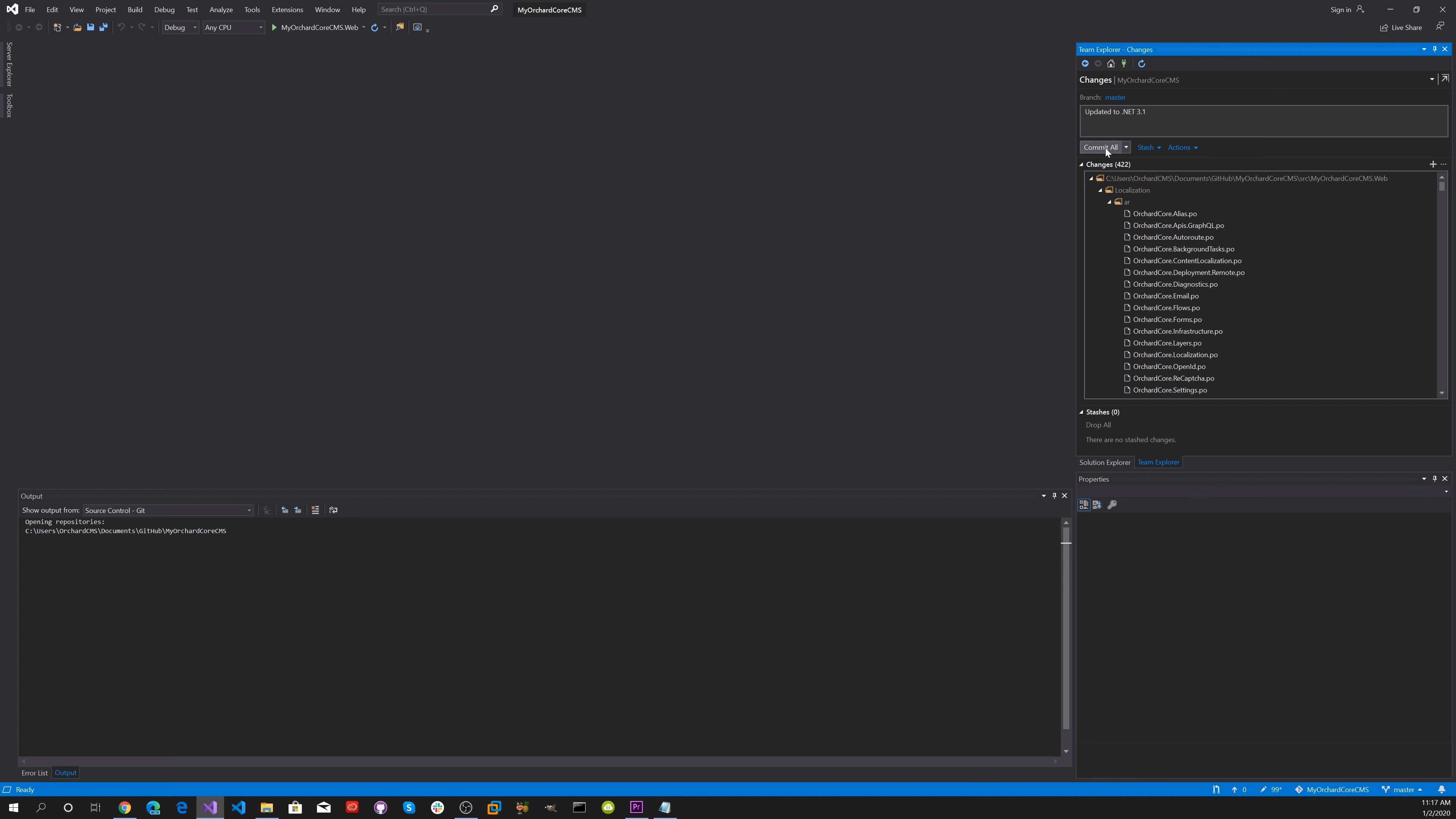
Task: Open the Server Explorer side tab
Action: [9, 64]
